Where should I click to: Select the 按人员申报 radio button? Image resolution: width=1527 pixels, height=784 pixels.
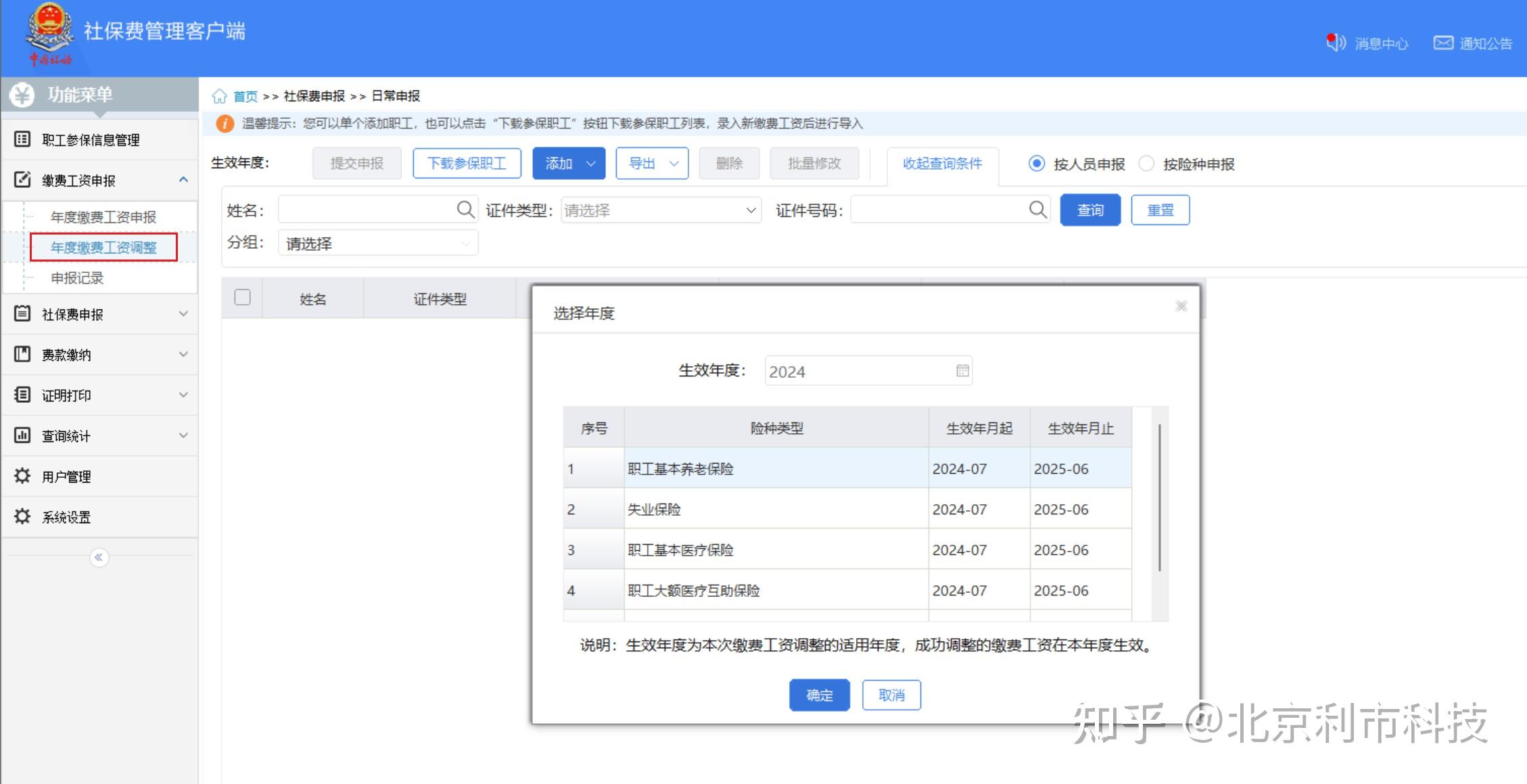(1036, 164)
